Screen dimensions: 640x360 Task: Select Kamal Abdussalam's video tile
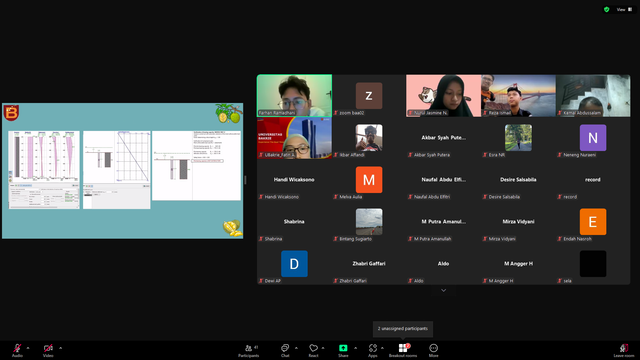coord(593,96)
